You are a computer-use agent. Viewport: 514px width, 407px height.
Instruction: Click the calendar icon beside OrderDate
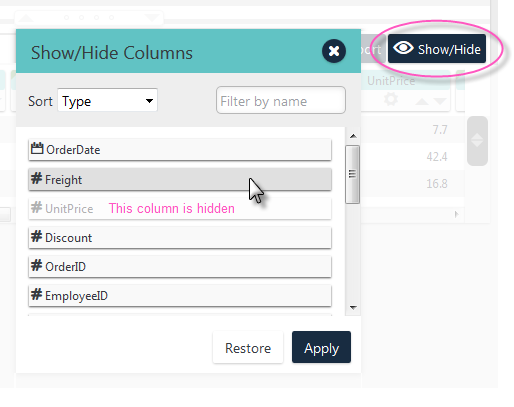[x=37, y=148]
